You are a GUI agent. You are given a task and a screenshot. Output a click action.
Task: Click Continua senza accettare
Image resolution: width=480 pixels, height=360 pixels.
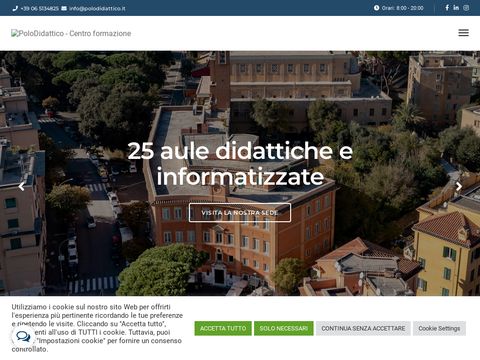click(363, 328)
